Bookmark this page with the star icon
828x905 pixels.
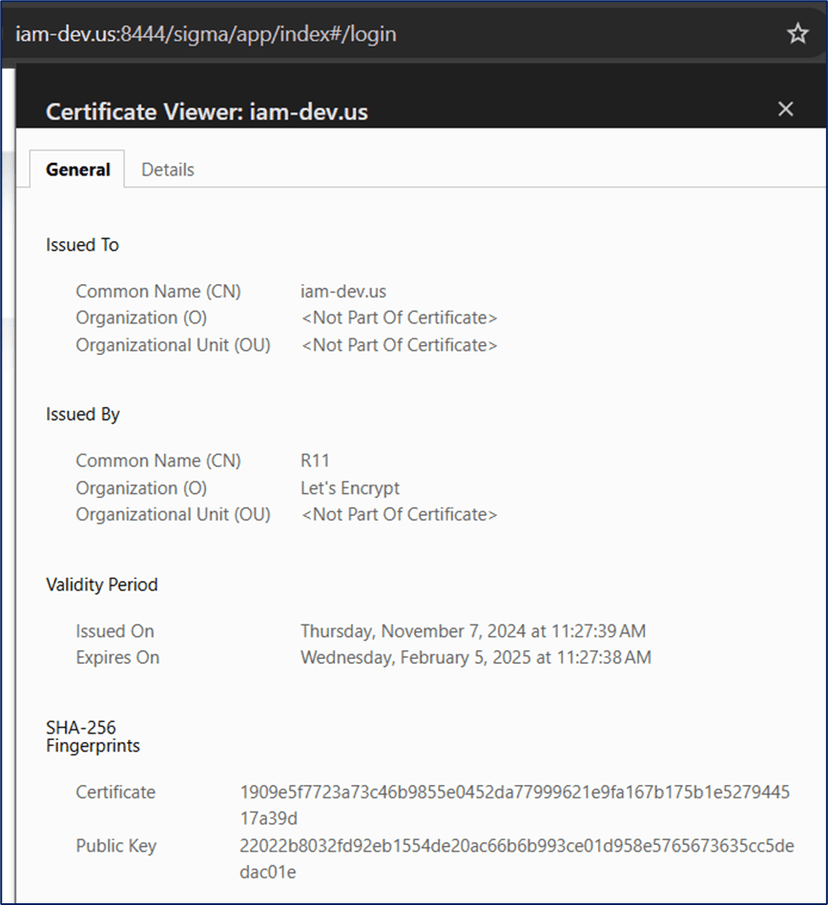click(797, 34)
